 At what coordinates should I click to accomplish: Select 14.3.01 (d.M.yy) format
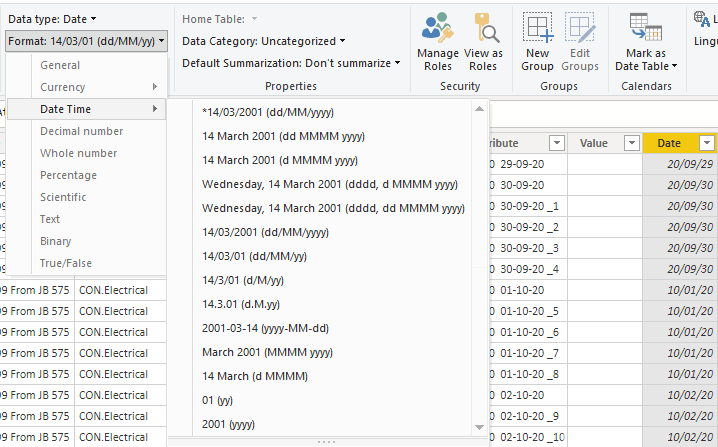(x=320, y=304)
